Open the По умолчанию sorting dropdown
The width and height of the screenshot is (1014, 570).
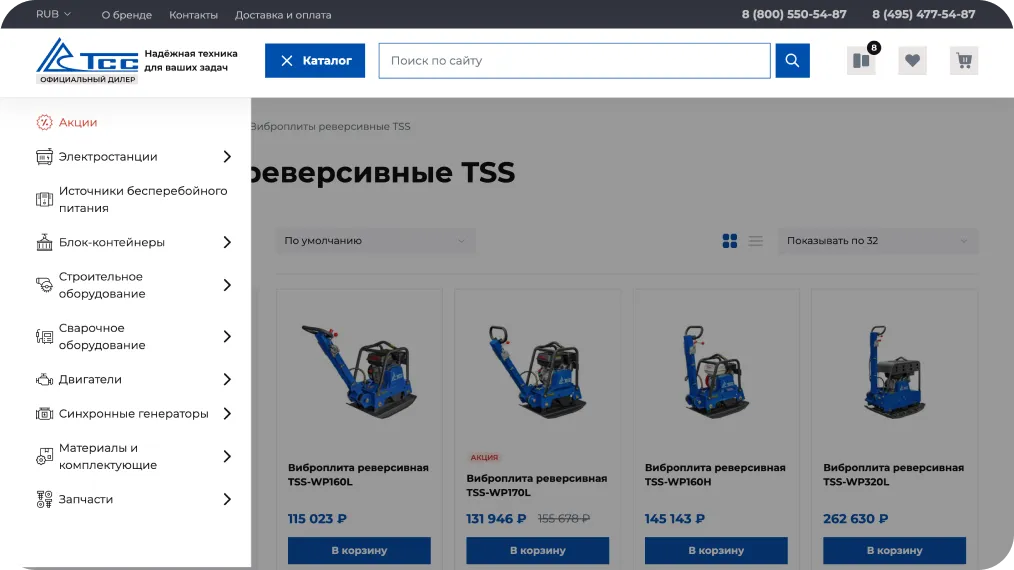376,241
